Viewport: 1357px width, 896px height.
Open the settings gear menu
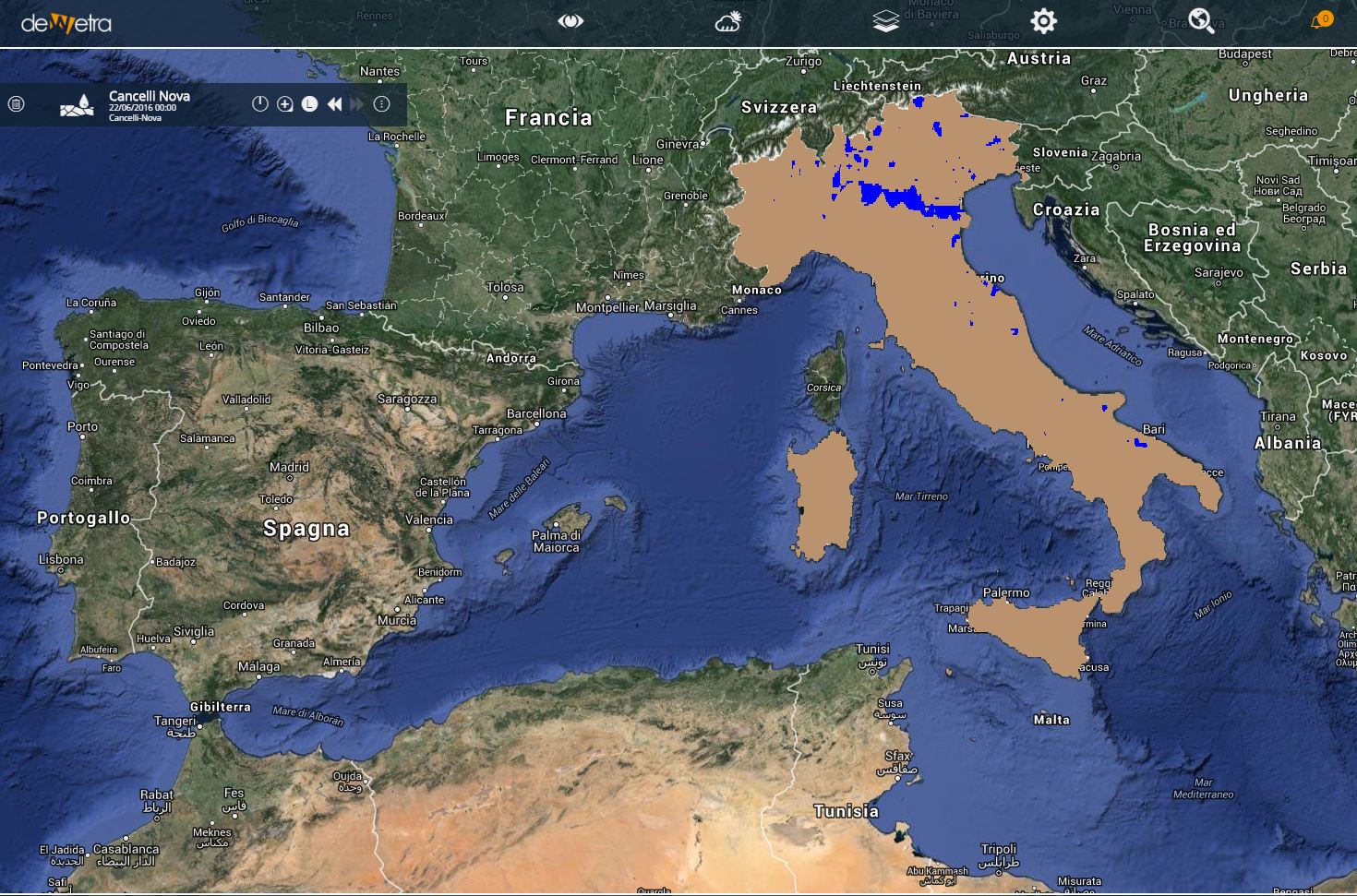coord(1043,21)
